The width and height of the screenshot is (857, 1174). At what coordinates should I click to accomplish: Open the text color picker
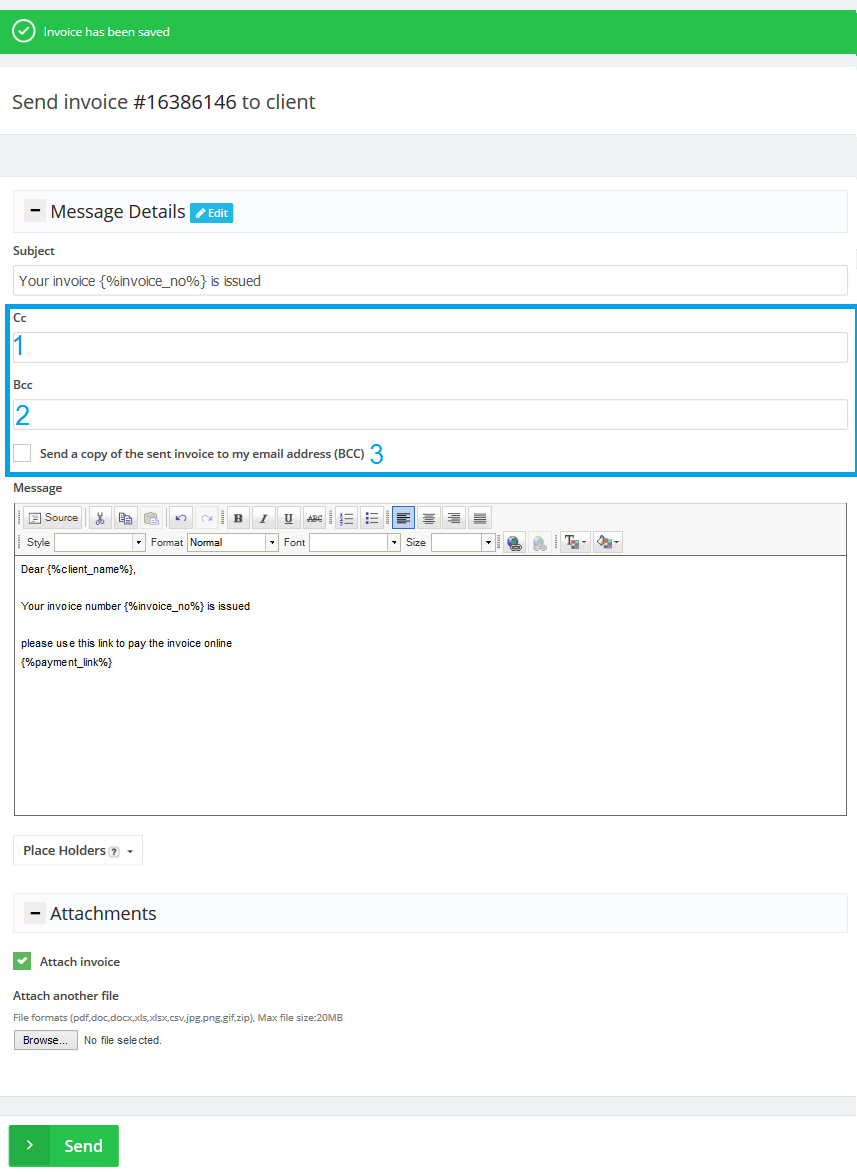coord(575,542)
